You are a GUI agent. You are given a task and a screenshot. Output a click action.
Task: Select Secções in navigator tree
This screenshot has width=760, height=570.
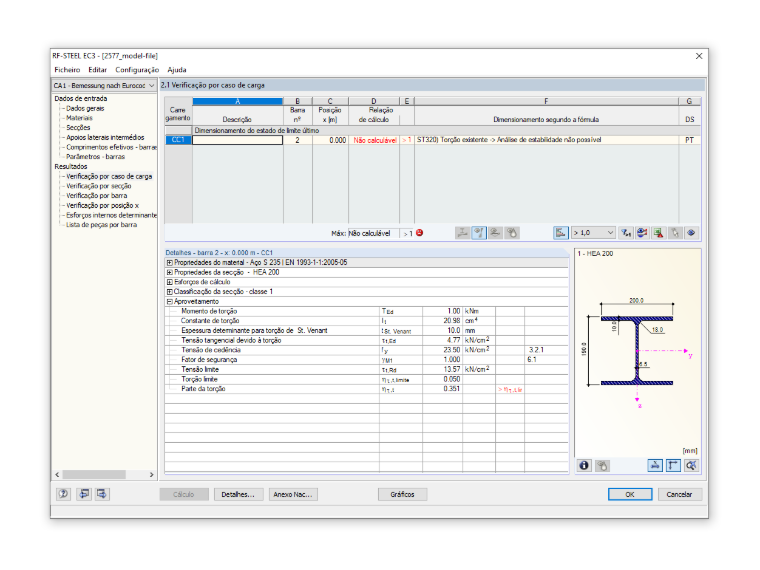click(x=78, y=127)
